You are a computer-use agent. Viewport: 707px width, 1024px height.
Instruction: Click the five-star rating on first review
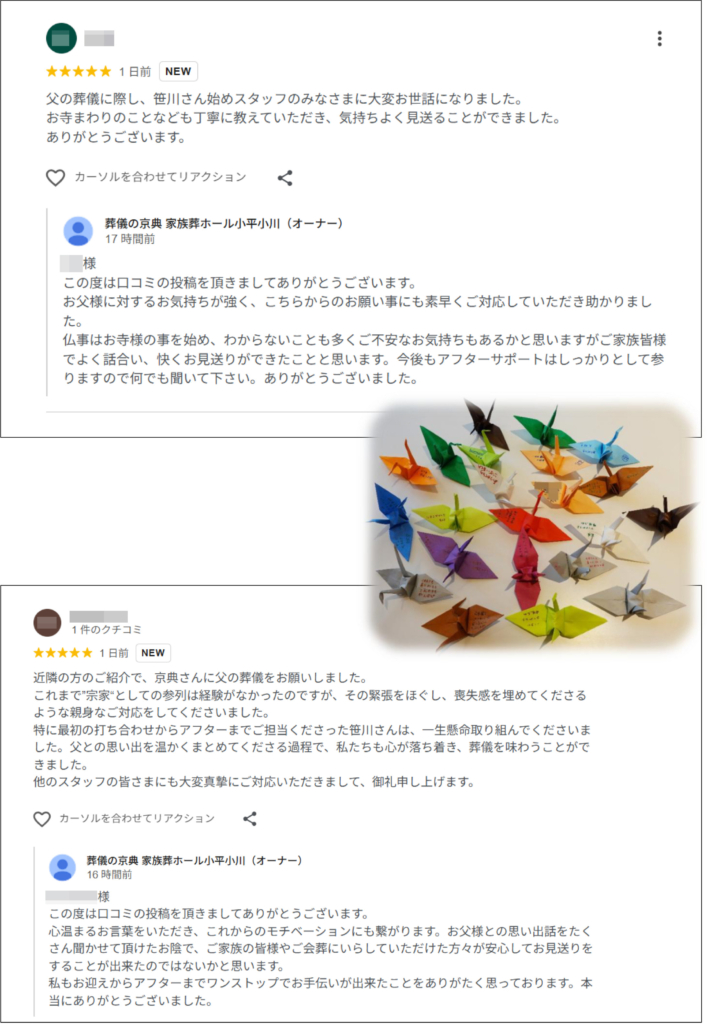pyautogui.click(x=79, y=71)
